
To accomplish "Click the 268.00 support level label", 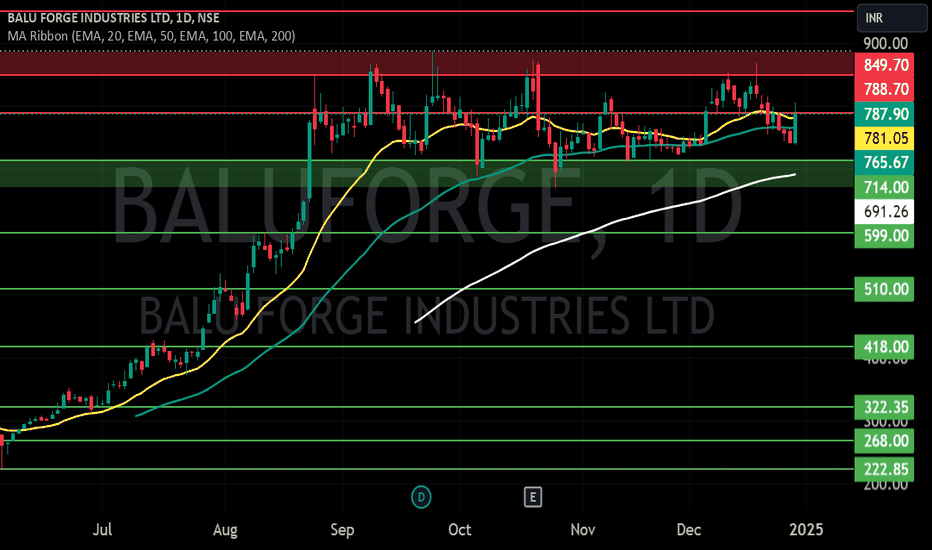I will (884, 441).
